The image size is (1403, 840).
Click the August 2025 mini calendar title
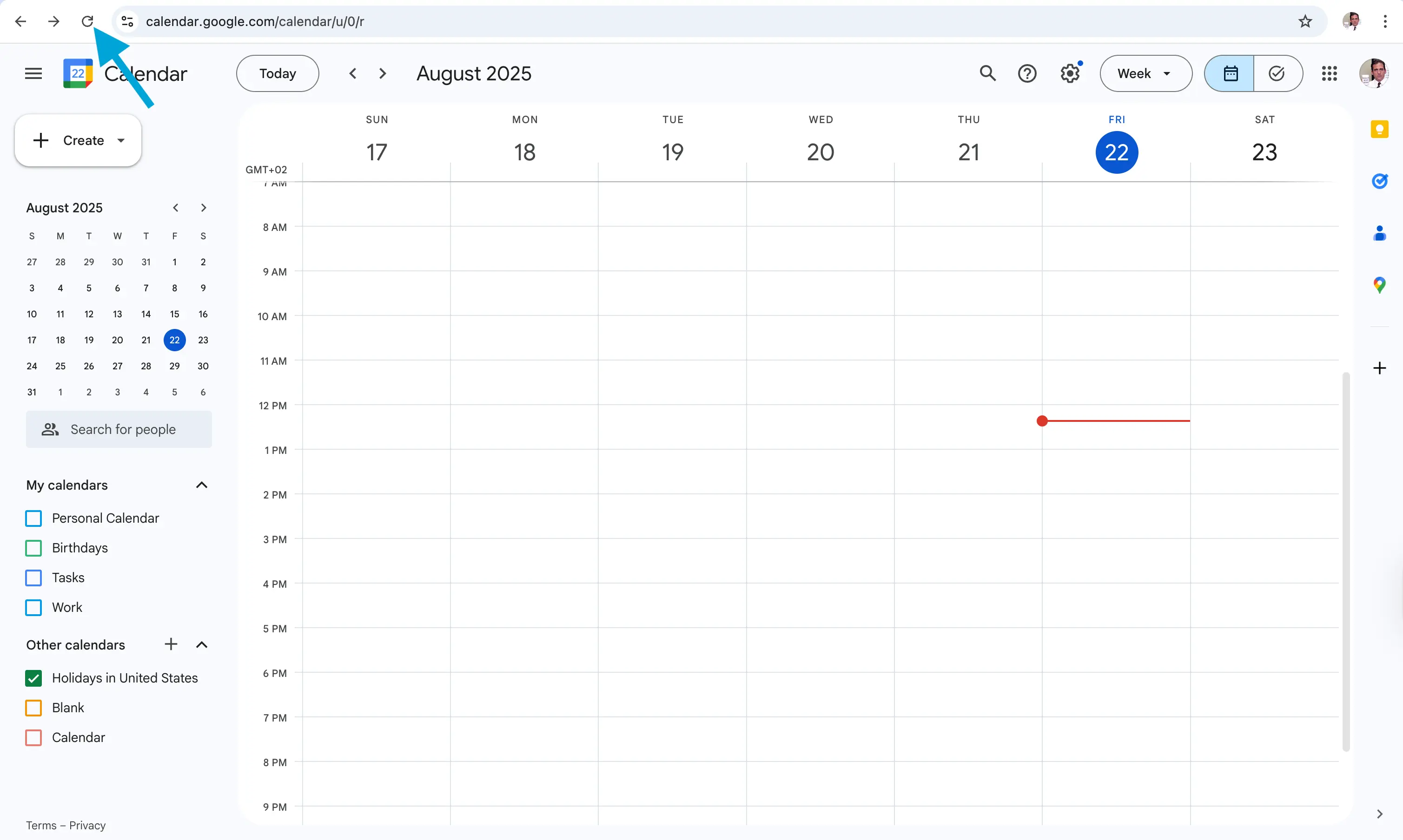point(64,208)
